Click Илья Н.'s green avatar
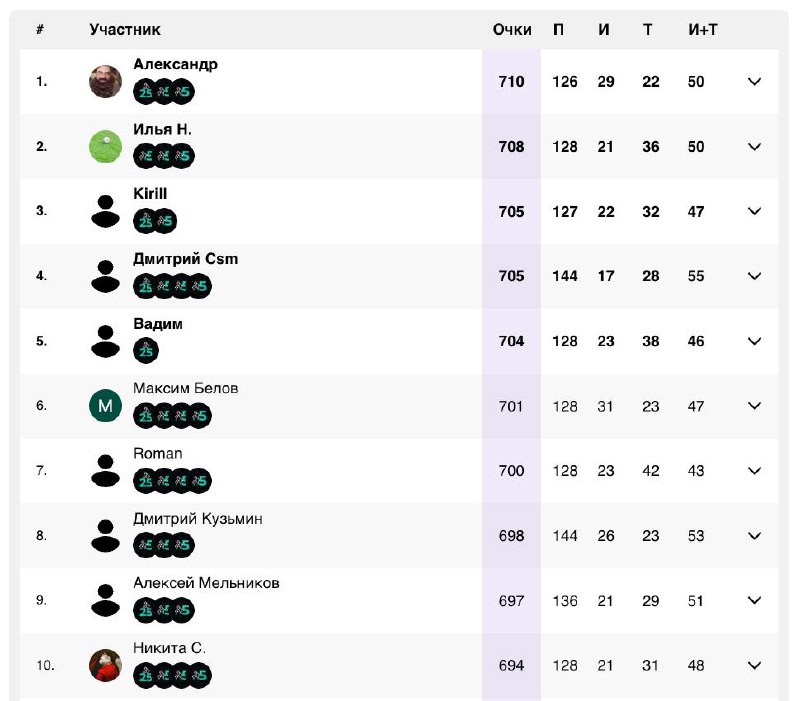Screen dimensions: 800x701 pos(105,146)
